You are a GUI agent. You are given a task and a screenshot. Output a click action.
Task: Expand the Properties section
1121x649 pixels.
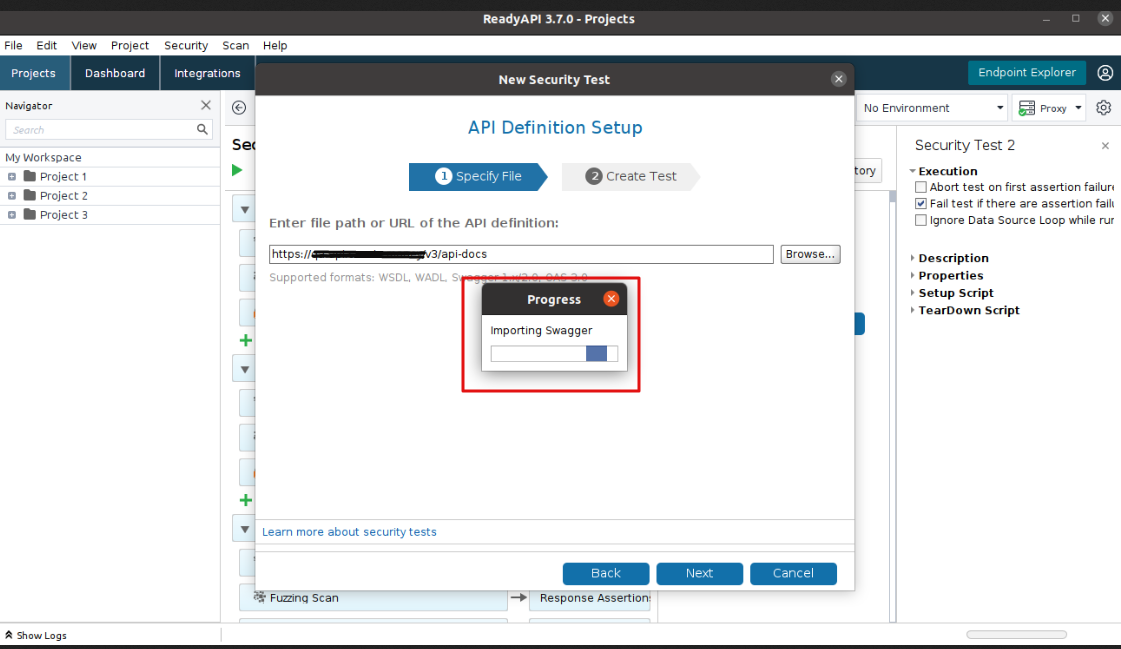point(912,275)
